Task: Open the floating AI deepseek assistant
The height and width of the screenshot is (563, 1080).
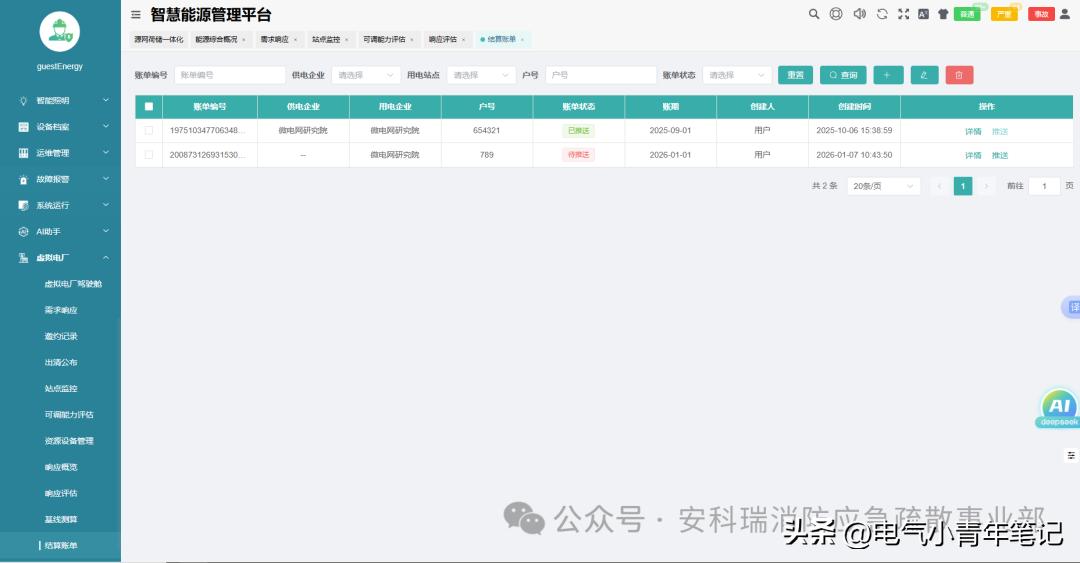Action: pyautogui.click(x=1059, y=407)
